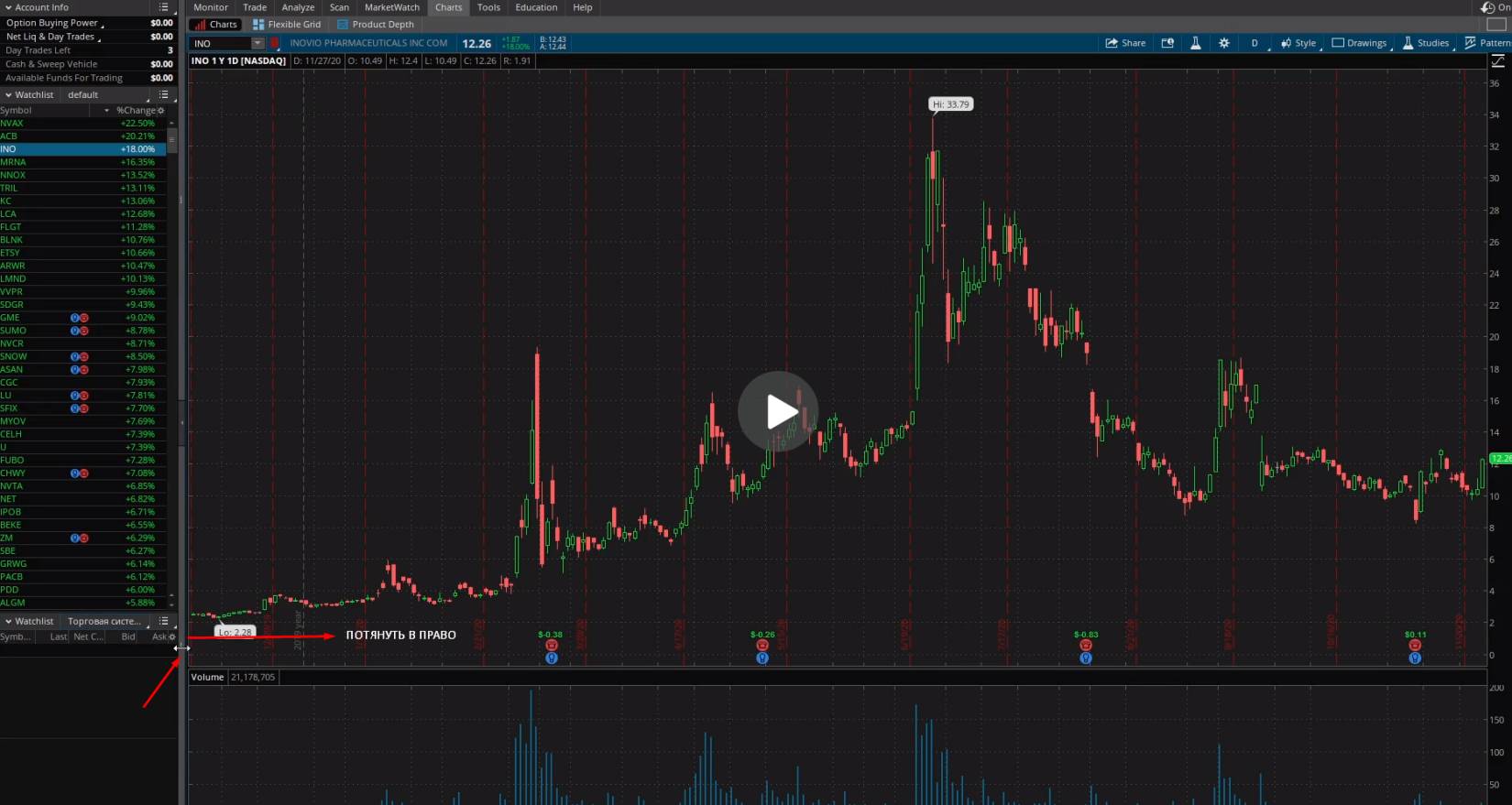Click the Edit Studies flask icon
The height and width of the screenshot is (805, 1512).
pos(1195,43)
